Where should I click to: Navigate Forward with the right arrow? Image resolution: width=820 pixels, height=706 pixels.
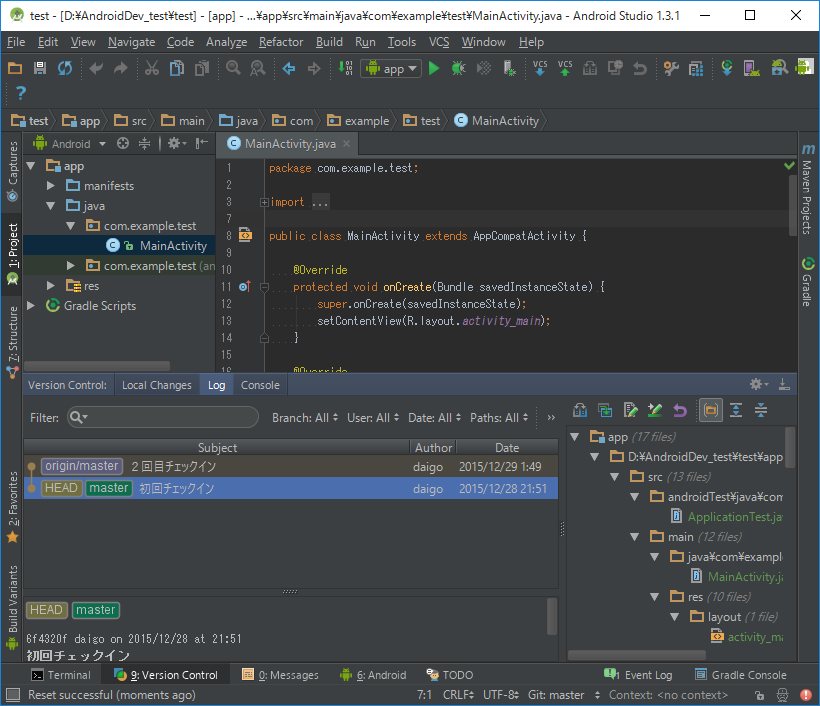pos(314,68)
